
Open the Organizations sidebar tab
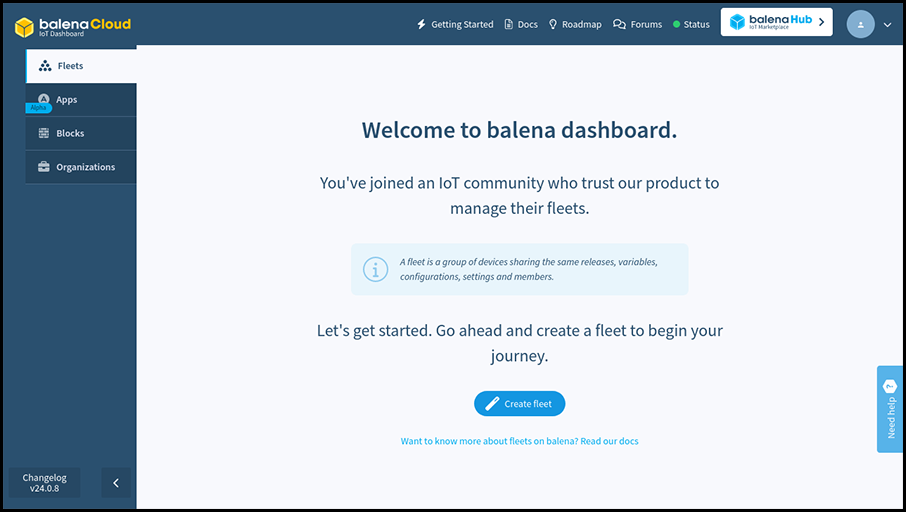pyautogui.click(x=81, y=167)
